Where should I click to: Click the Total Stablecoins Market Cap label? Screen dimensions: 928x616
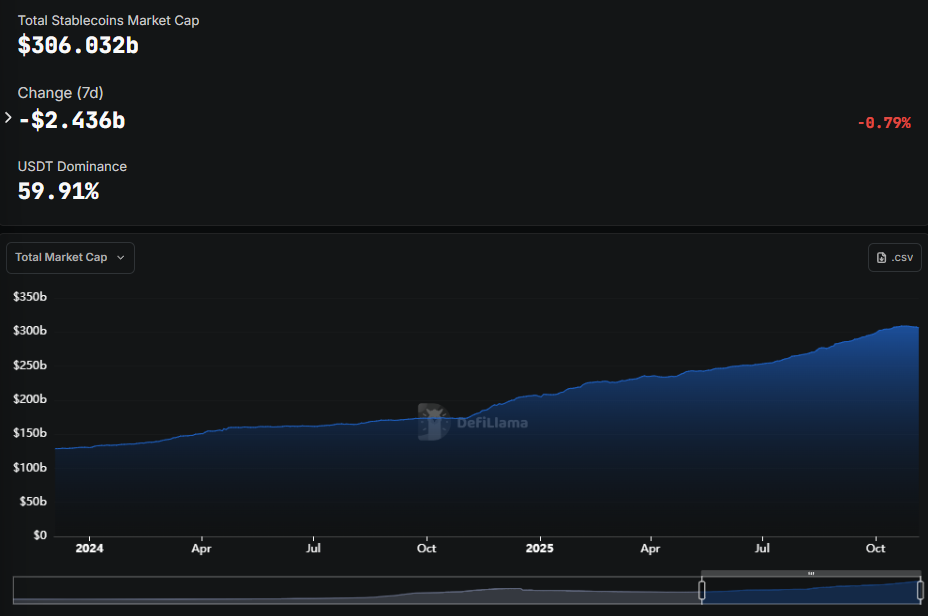[x=108, y=20]
